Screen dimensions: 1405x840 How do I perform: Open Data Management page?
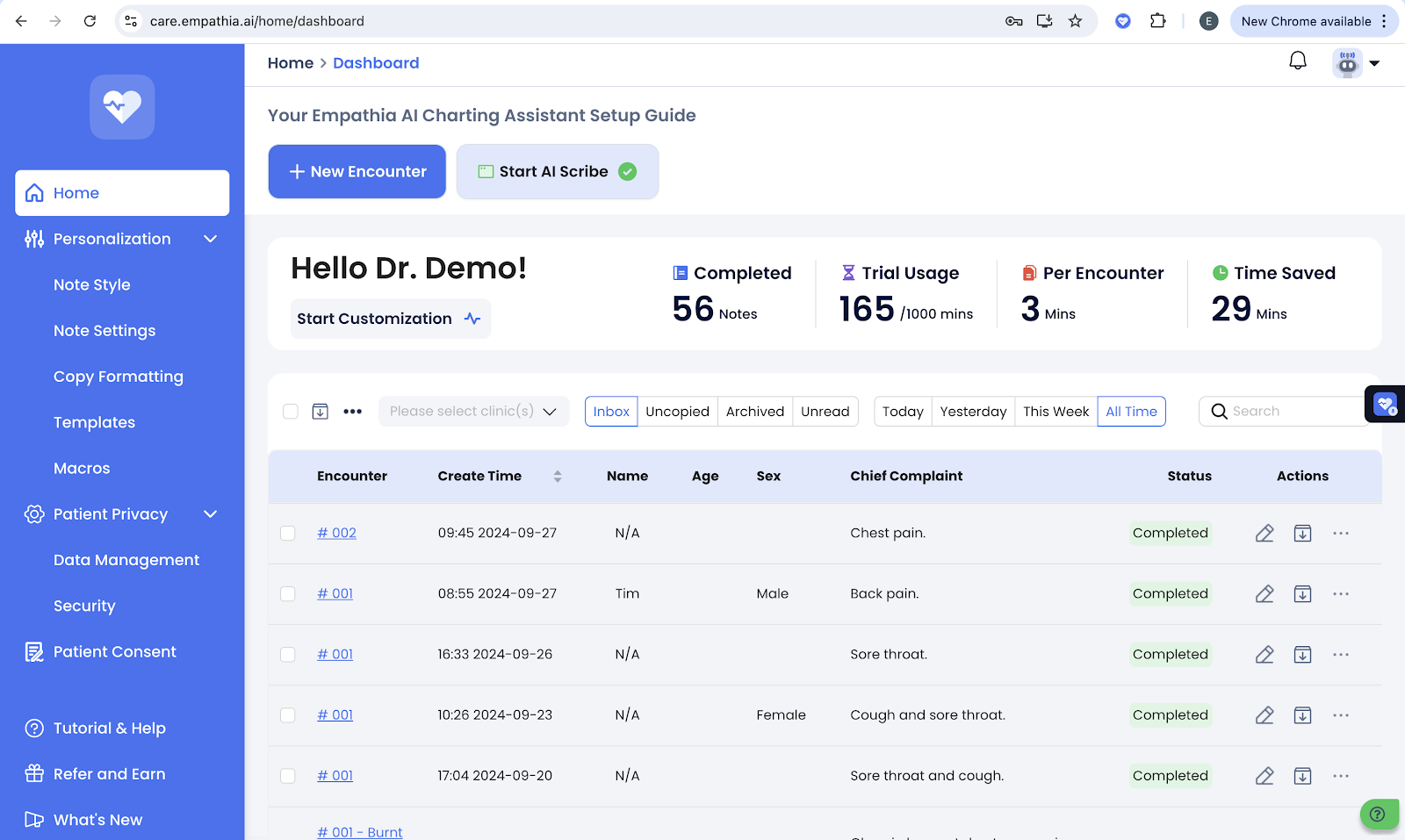coord(126,560)
